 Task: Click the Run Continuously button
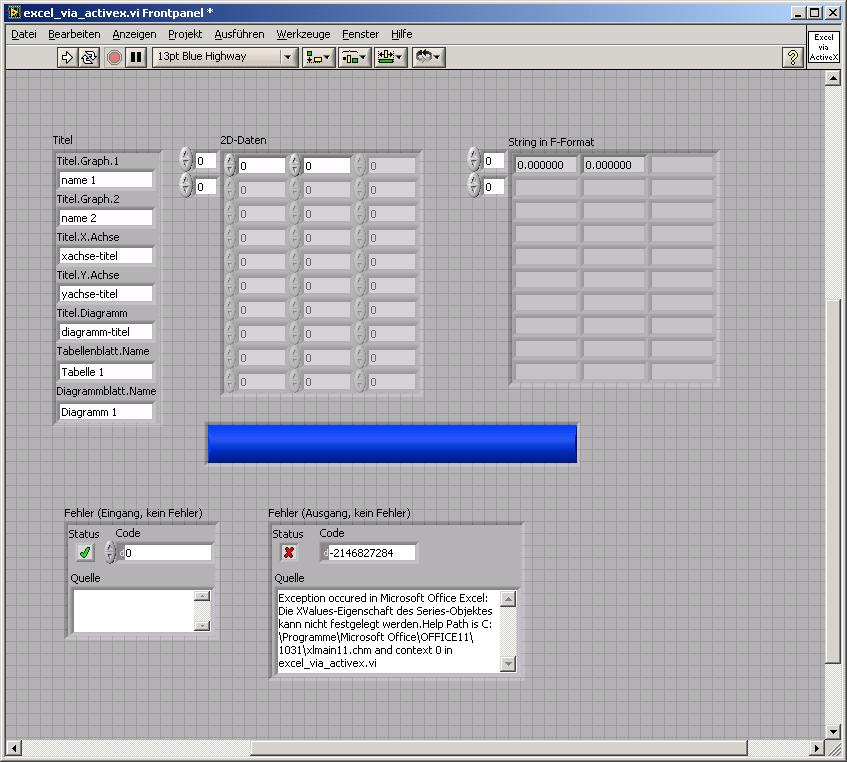(x=90, y=57)
